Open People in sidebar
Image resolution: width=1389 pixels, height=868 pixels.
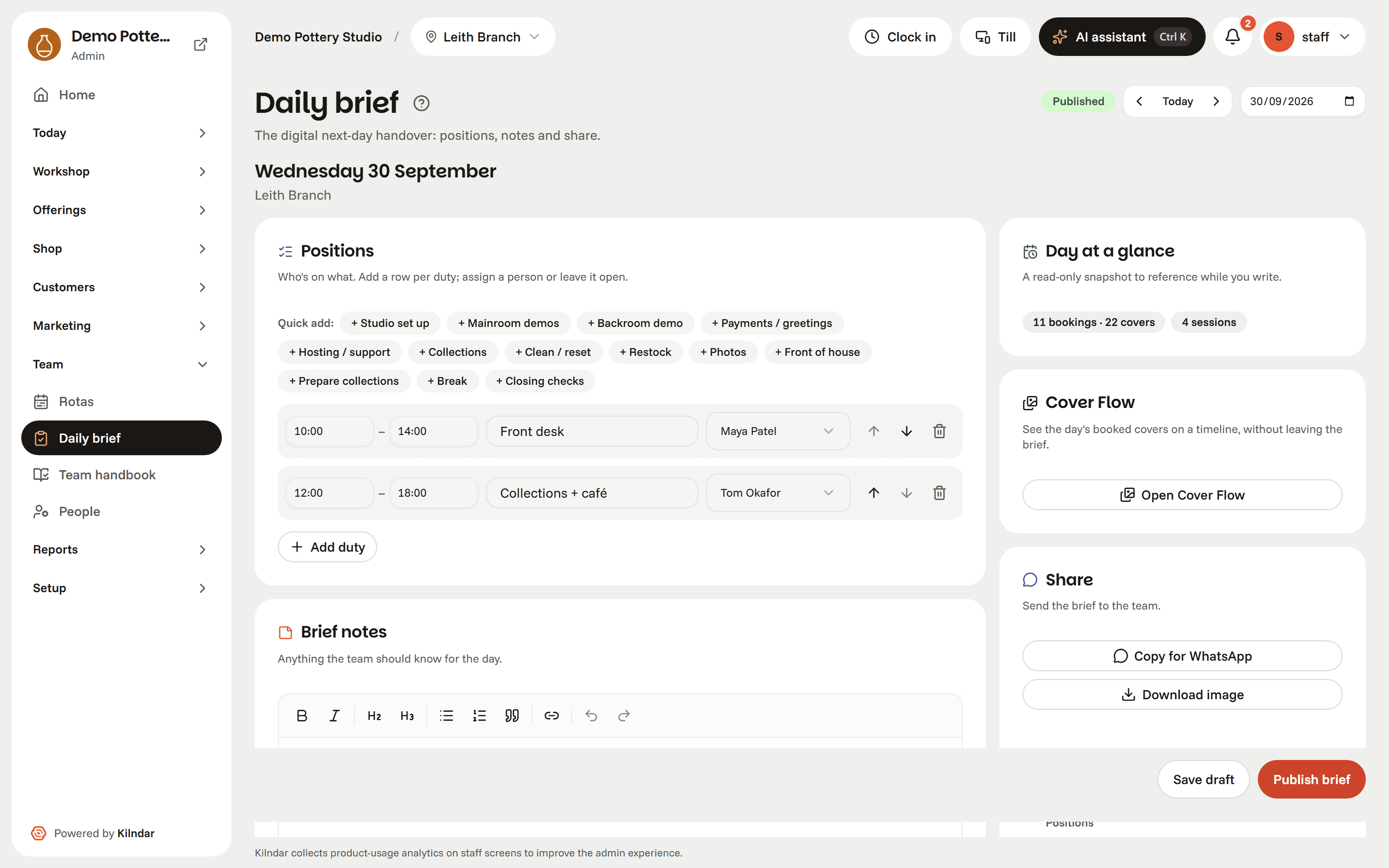[120, 512]
